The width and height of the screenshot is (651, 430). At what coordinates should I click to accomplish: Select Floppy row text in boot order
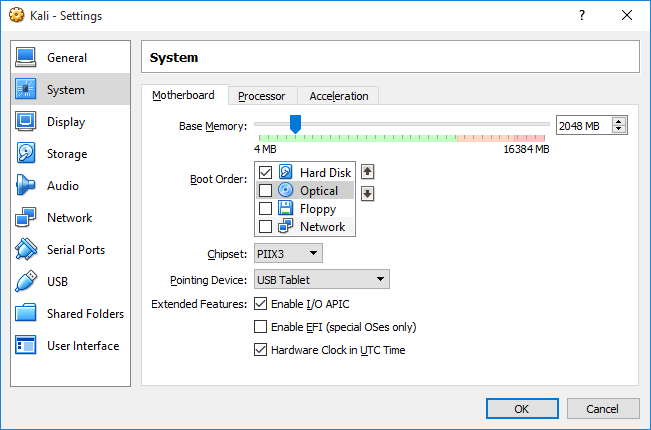[x=318, y=209]
